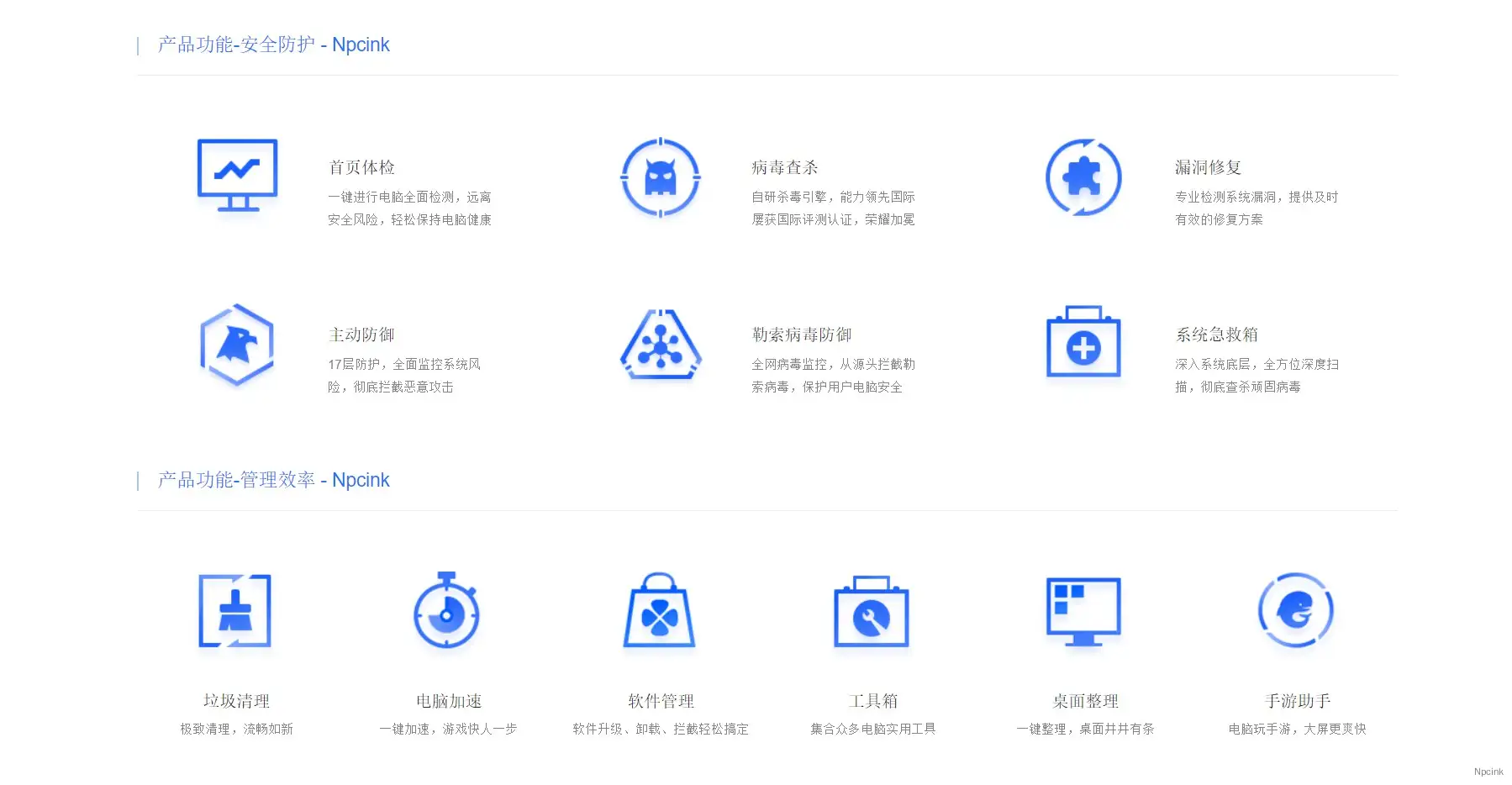The width and height of the screenshot is (1512, 785).
Task: Open the 手游助手 circular game icon
Action: [1295, 610]
